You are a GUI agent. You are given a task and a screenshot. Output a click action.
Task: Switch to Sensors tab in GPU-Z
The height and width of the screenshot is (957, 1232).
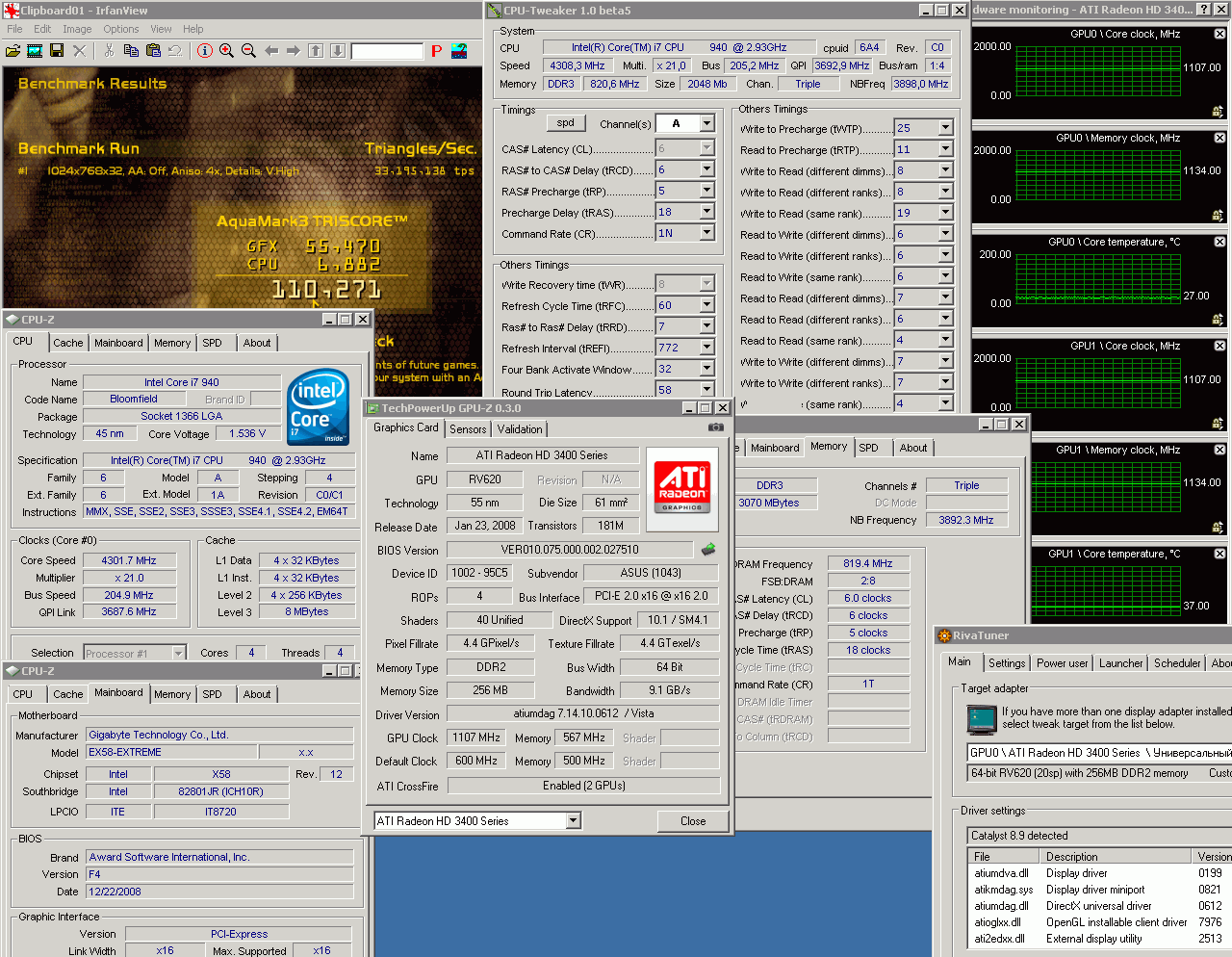pyautogui.click(x=468, y=429)
